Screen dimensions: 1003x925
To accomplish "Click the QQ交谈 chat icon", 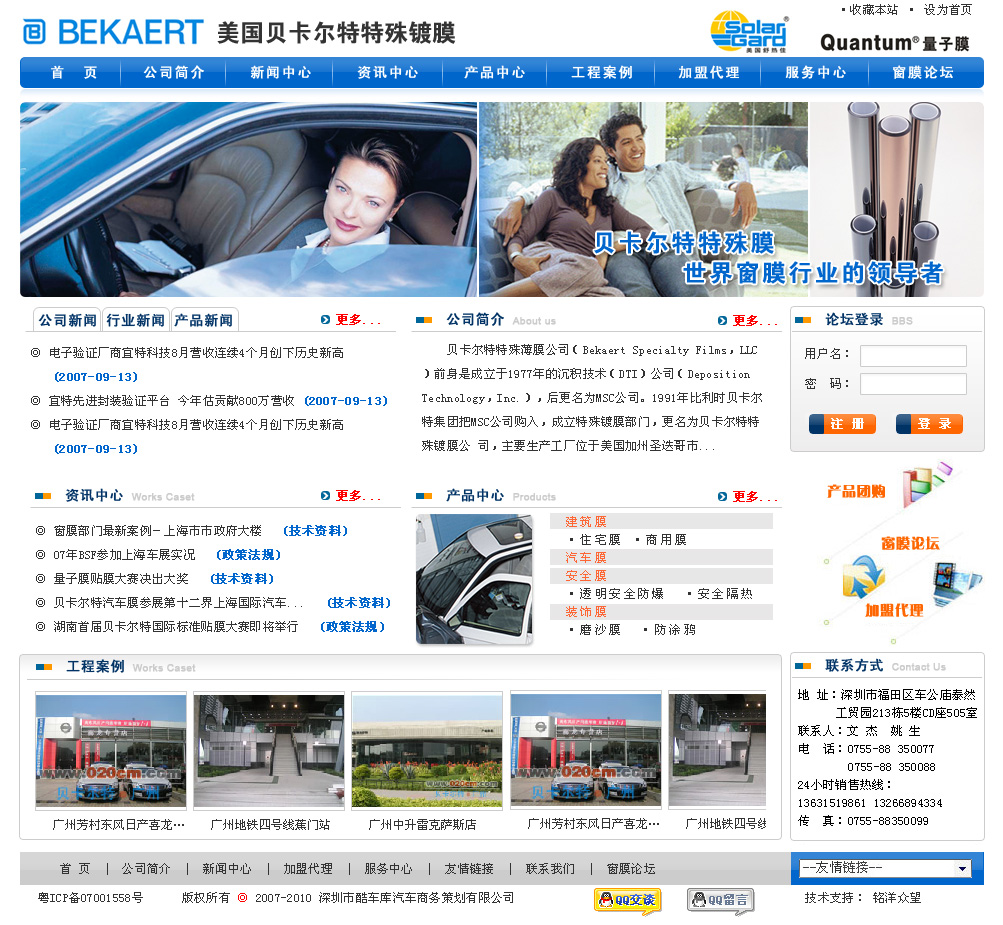I will (628, 900).
